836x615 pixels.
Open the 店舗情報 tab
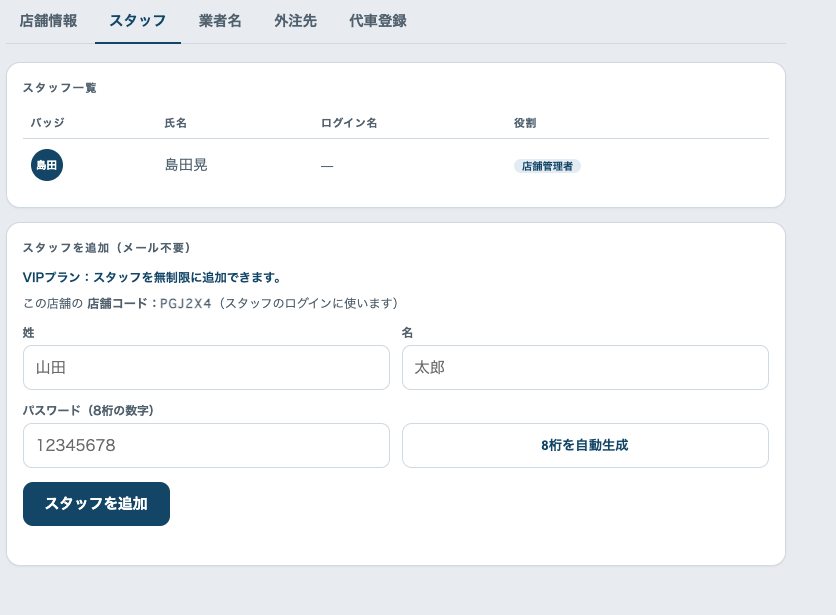[x=49, y=21]
